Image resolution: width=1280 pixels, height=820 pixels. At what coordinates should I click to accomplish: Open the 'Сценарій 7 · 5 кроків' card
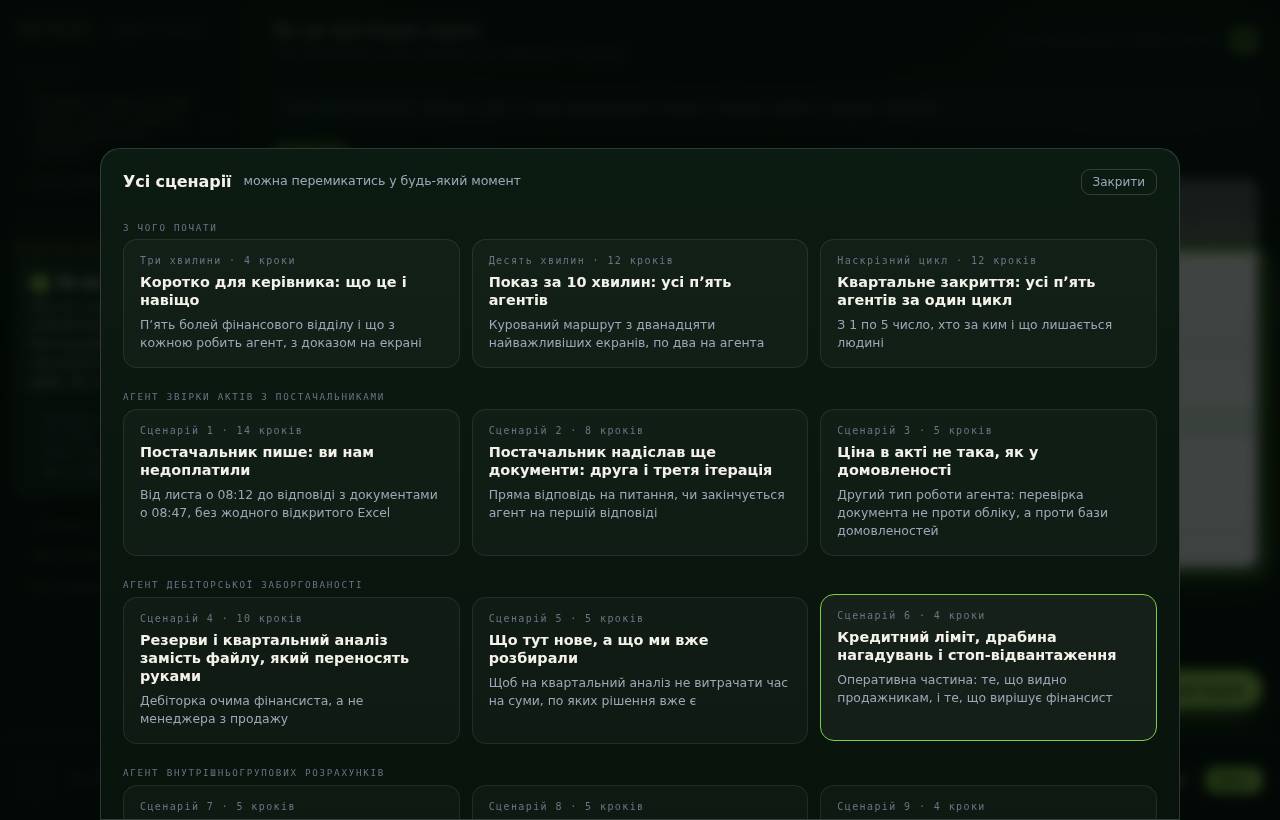tap(291, 802)
